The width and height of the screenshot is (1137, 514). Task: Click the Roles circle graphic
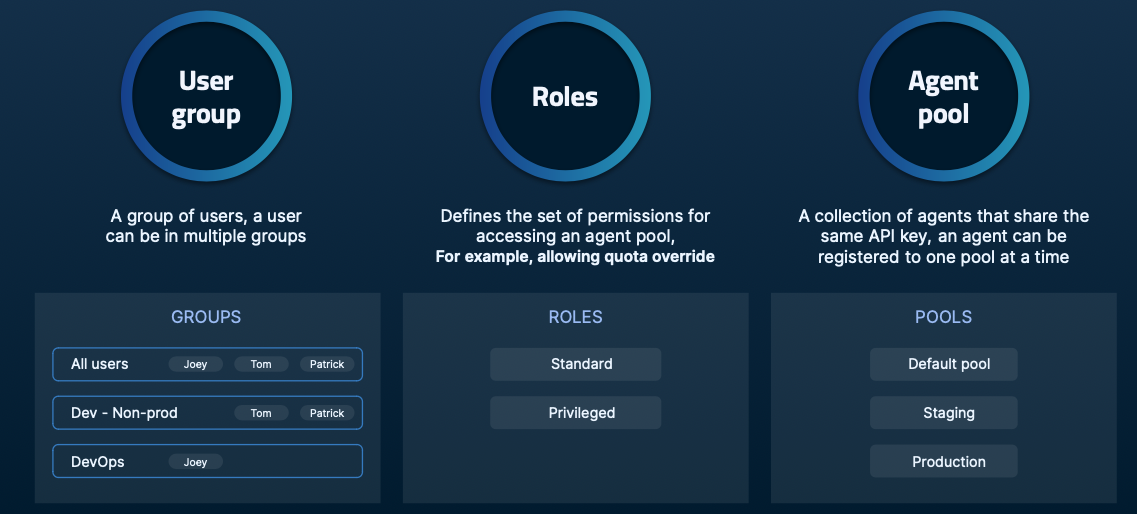point(565,97)
